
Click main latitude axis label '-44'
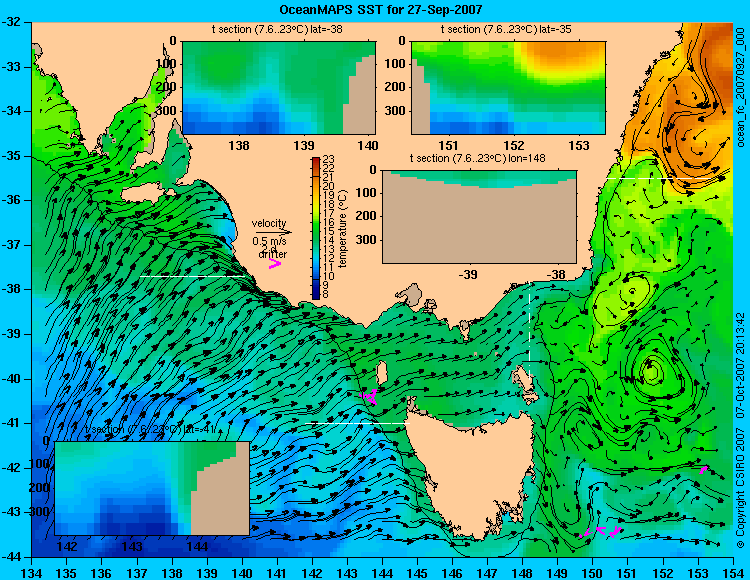(11, 557)
